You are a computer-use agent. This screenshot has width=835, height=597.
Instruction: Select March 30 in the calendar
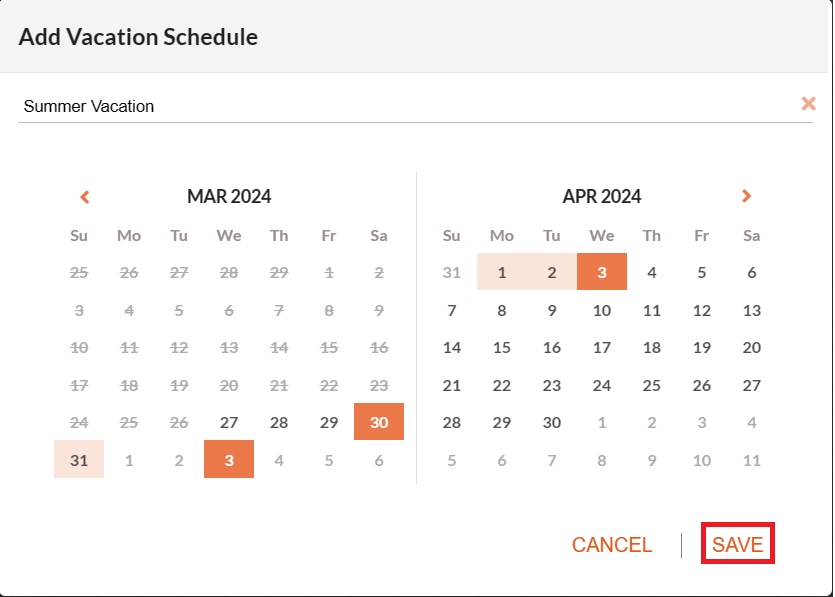379,422
